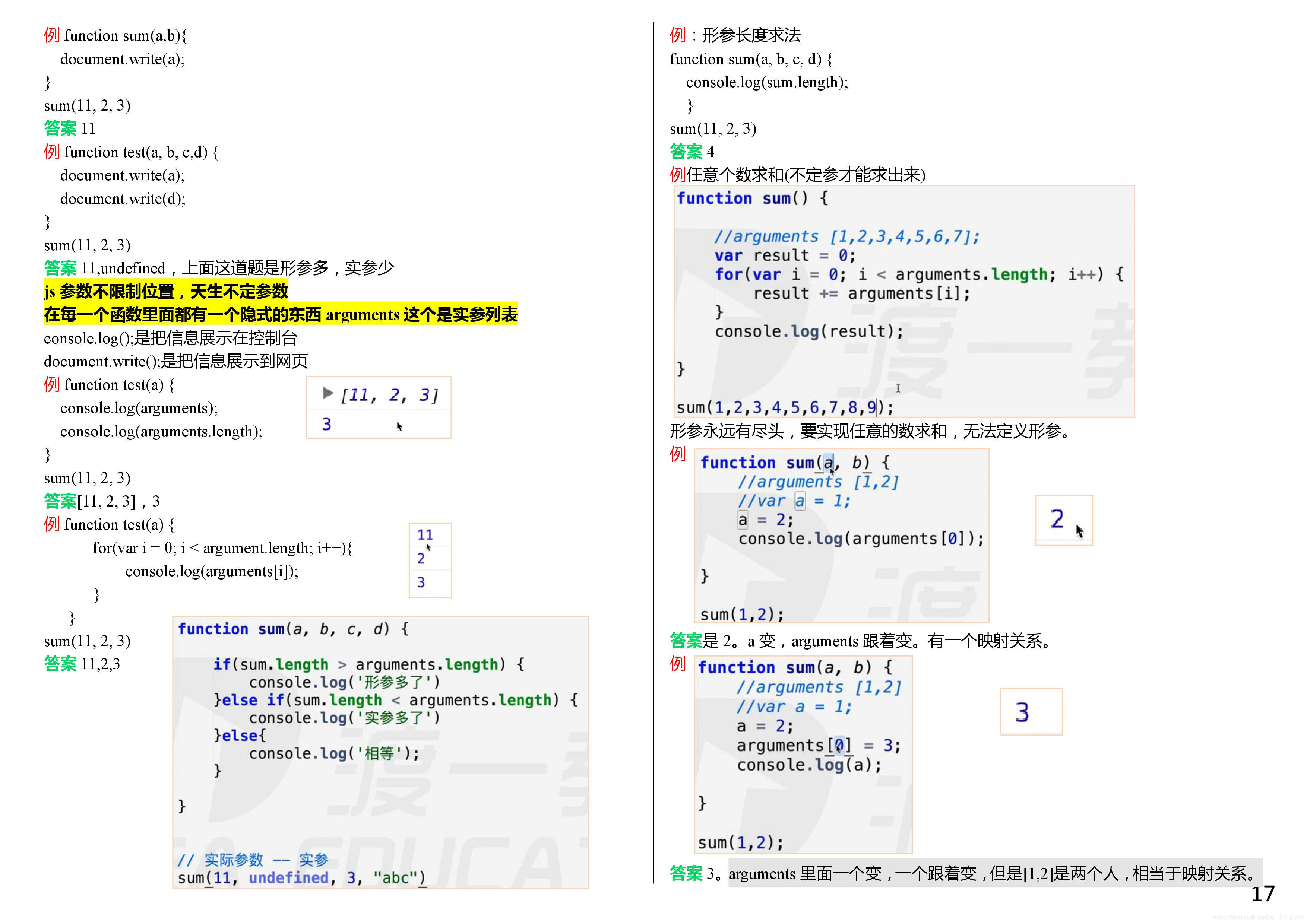Click the code line 'result += arguments[i];'

pos(862,293)
